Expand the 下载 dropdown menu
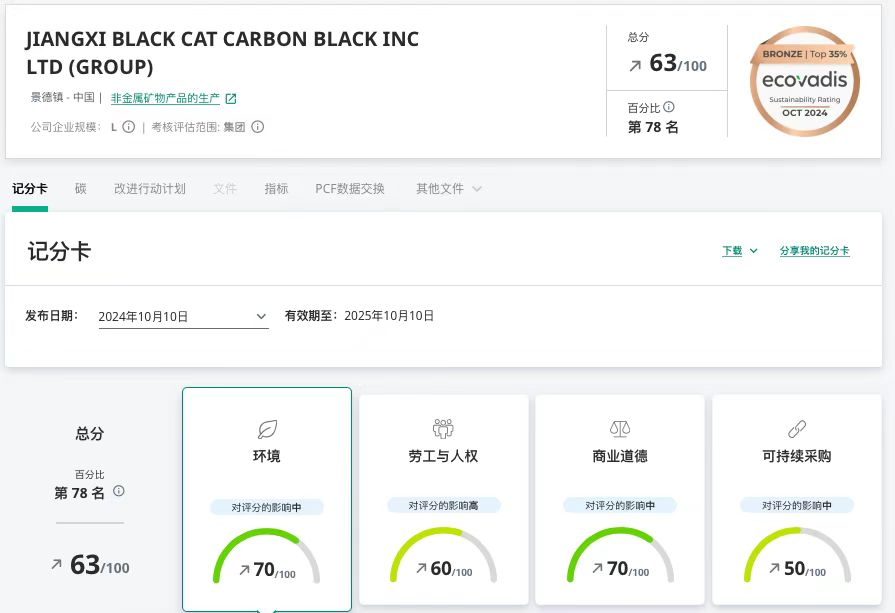Screen dimensions: 895x613 click(739, 251)
